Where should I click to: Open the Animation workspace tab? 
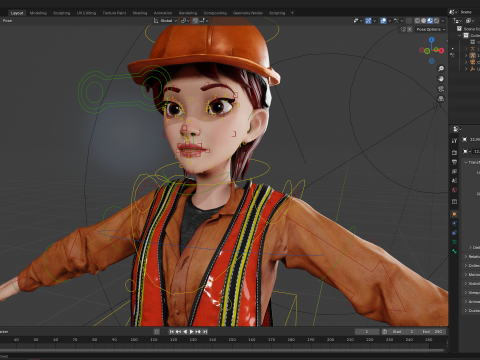click(163, 13)
